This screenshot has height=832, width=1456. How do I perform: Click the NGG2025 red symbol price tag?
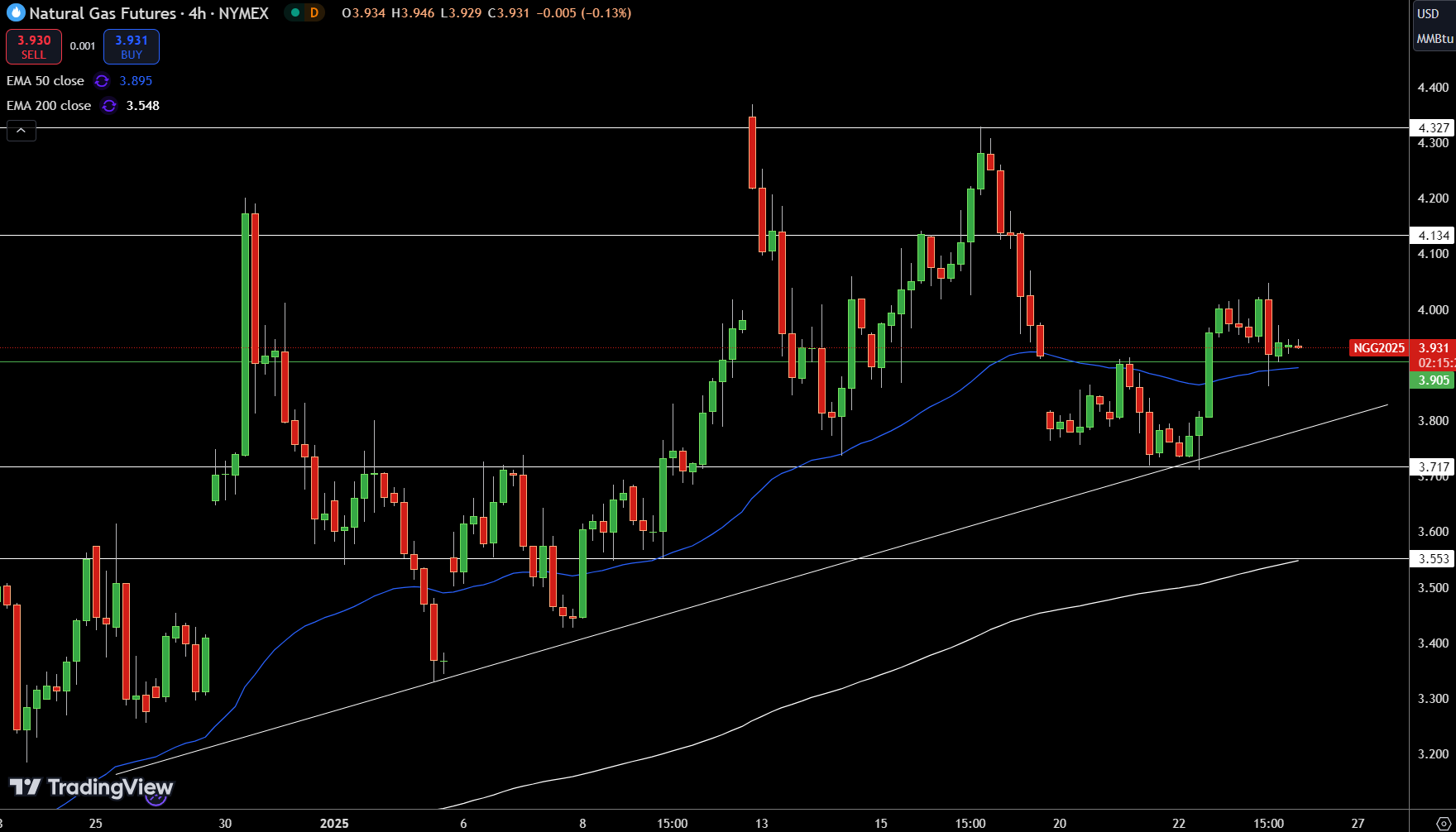click(x=1379, y=348)
